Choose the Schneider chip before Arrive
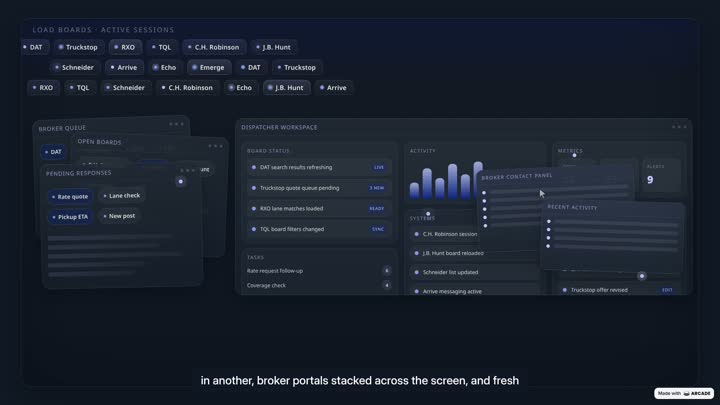This screenshot has width=720, height=405. [x=74, y=68]
